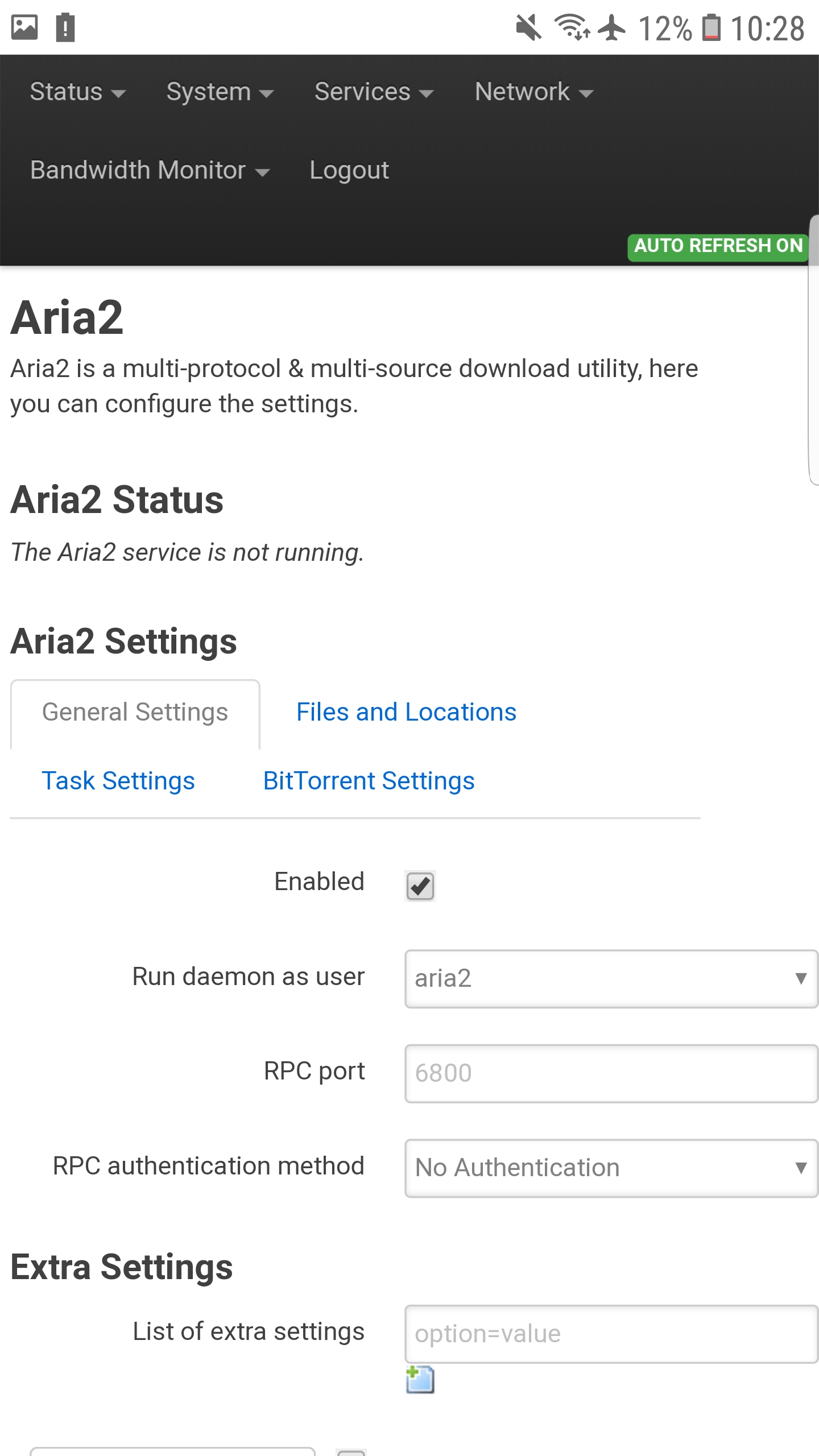
Task: Tap the airplane mode icon
Action: (612, 27)
